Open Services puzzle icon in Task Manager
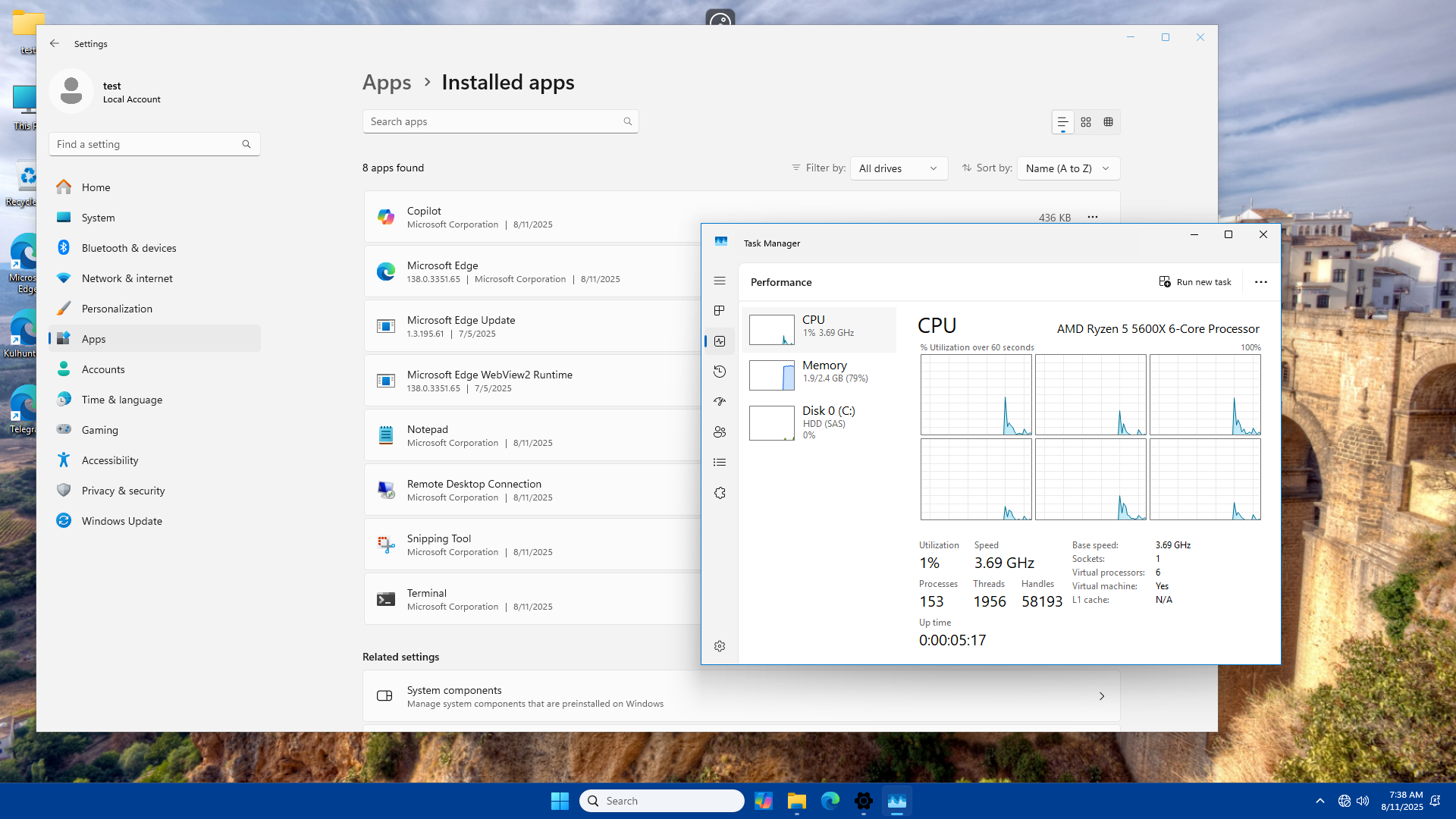The image size is (1456, 819). (720, 493)
